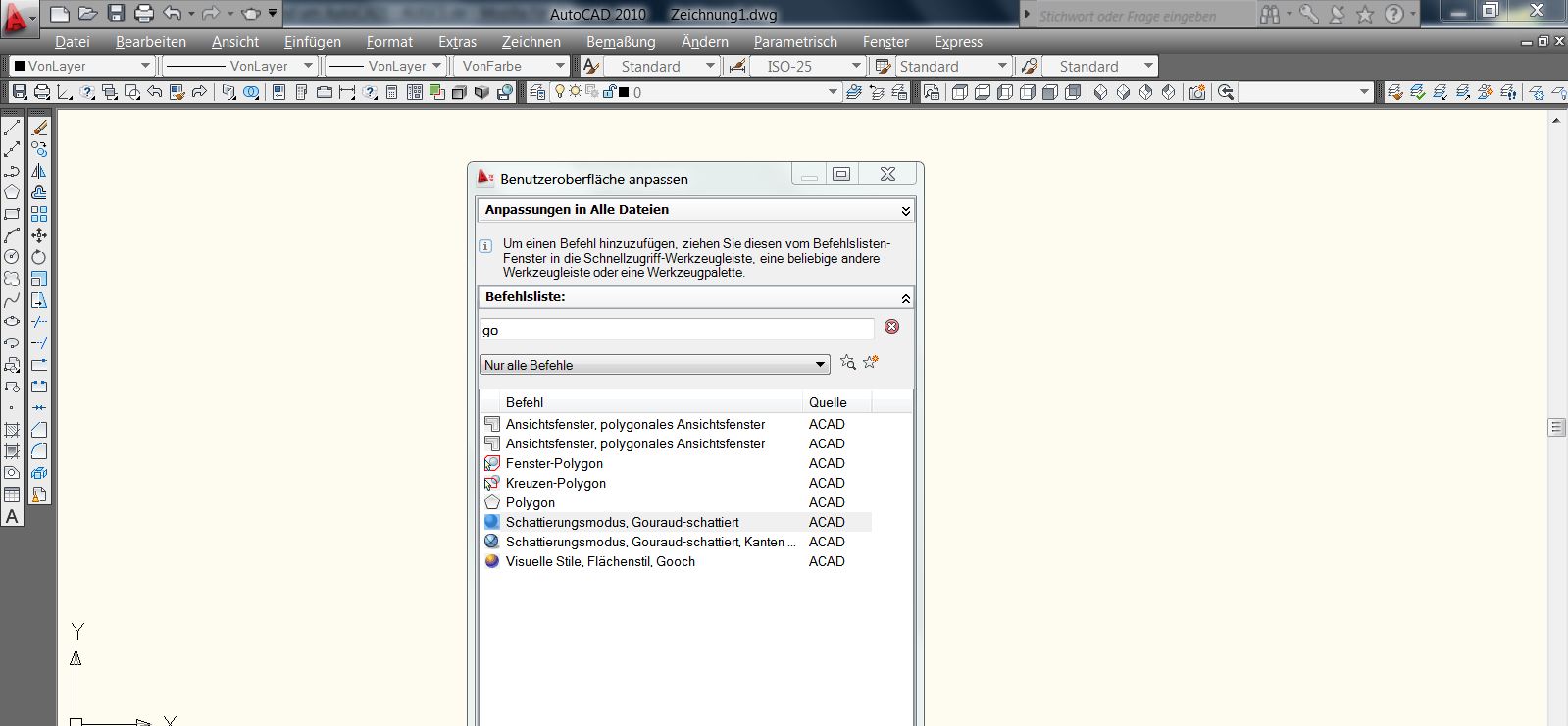Toggle the layer 0 light bulb on/off
The height and width of the screenshot is (726, 1568).
click(x=561, y=92)
